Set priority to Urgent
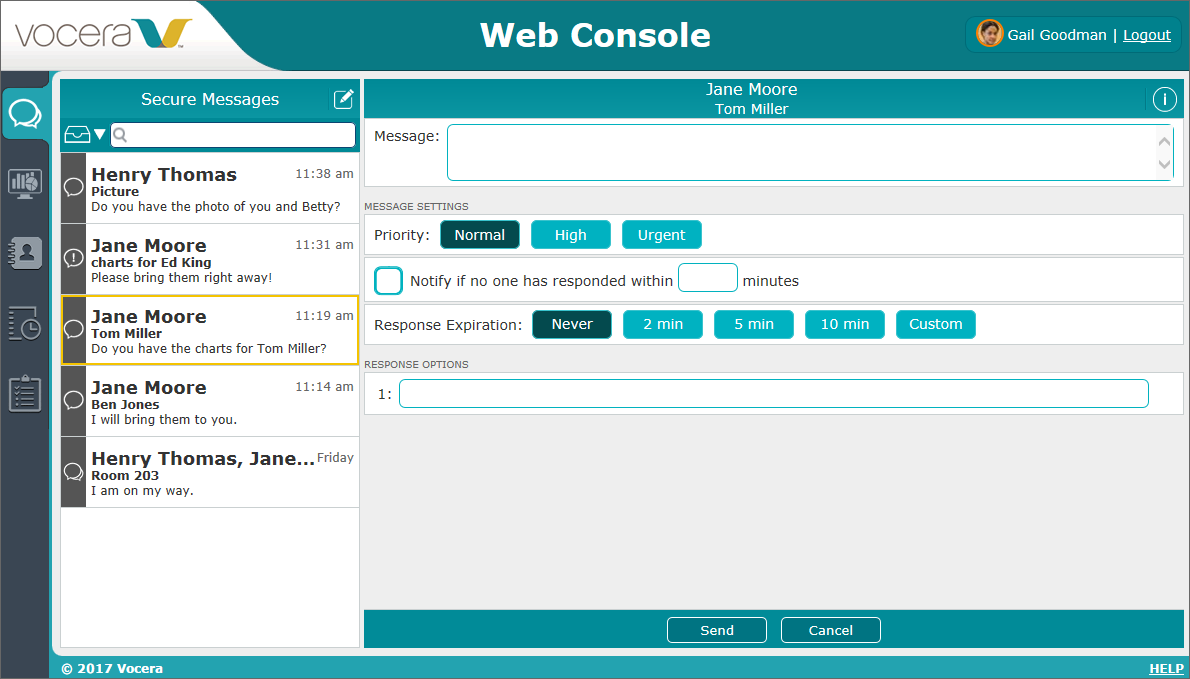1190x679 pixels. pyautogui.click(x=662, y=234)
